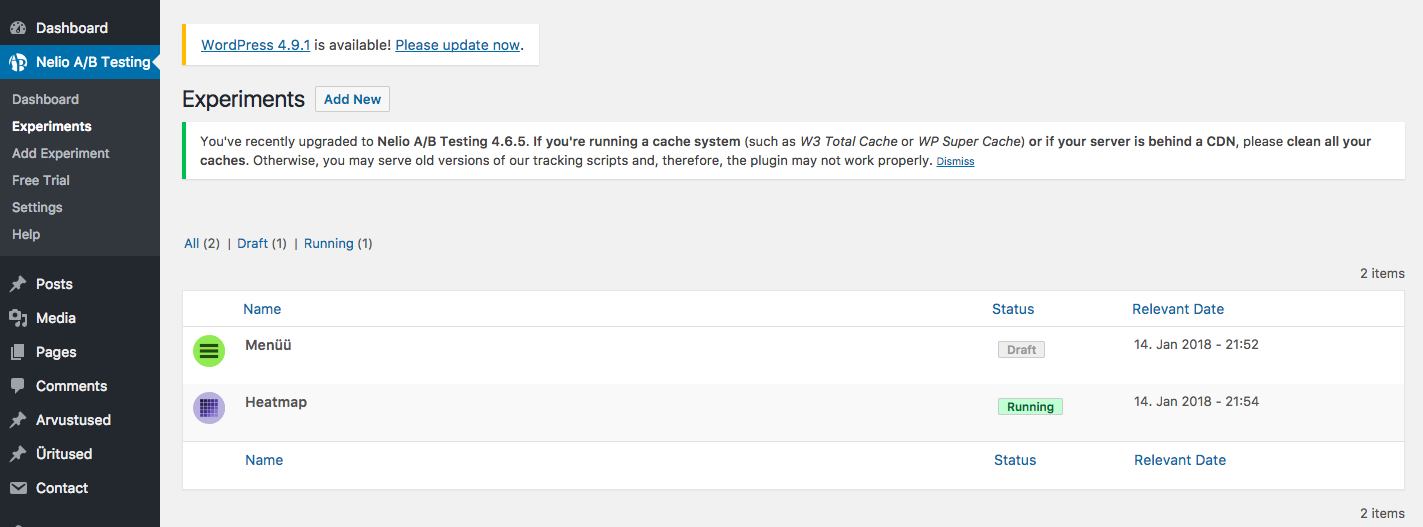This screenshot has width=1423, height=527.
Task: Sort by Relevant Date in table footer
Action: [1180, 460]
